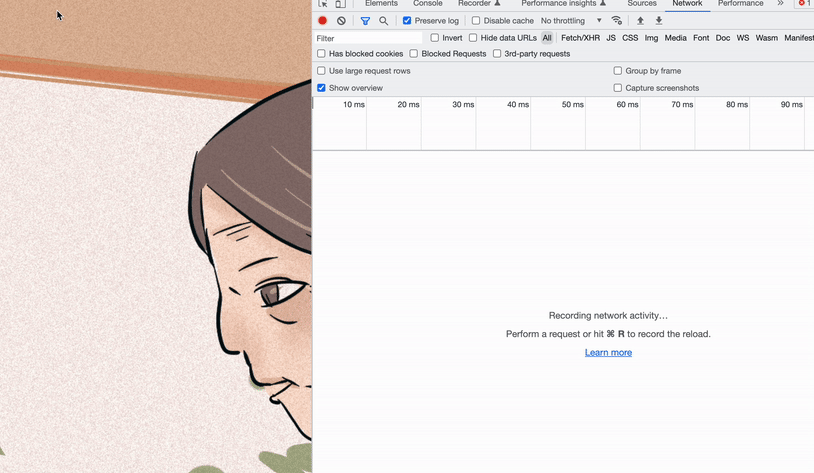This screenshot has width=814, height=473.
Task: Open network conditions wifi icon
Action: tap(617, 21)
